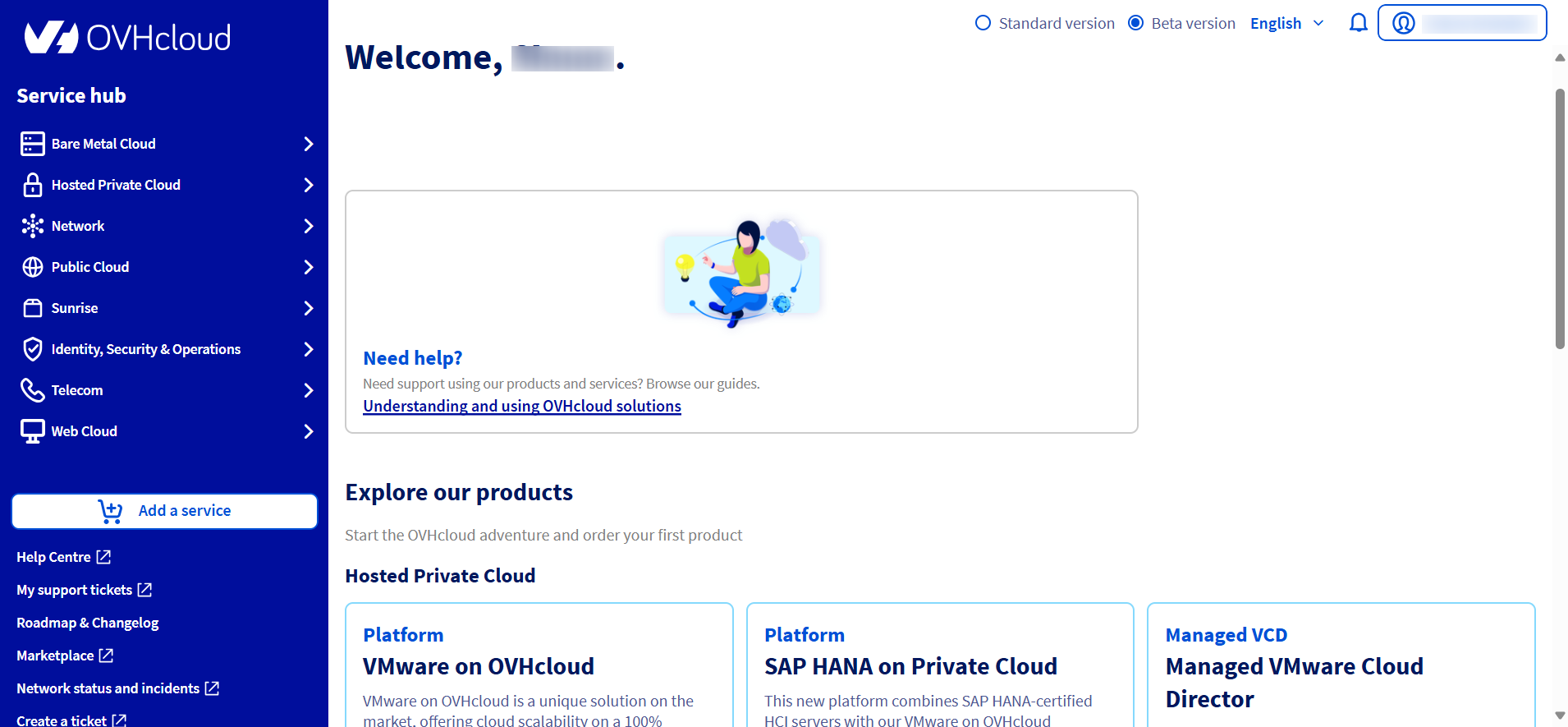Expand the Sunrise chevron

click(x=309, y=308)
